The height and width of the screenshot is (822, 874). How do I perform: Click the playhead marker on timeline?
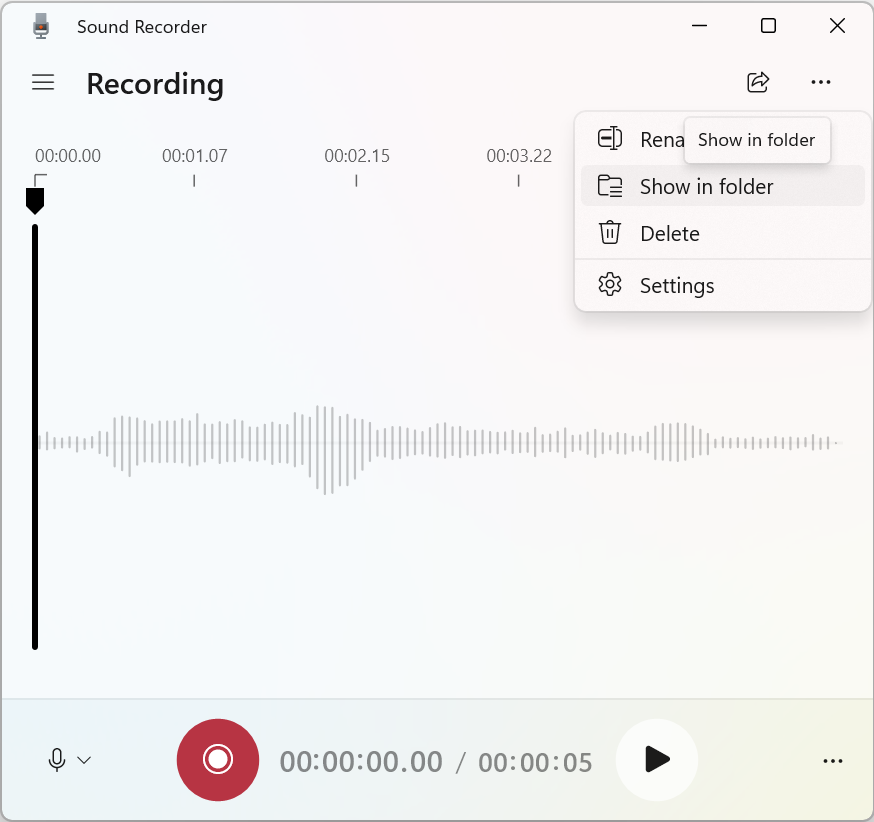coord(35,201)
